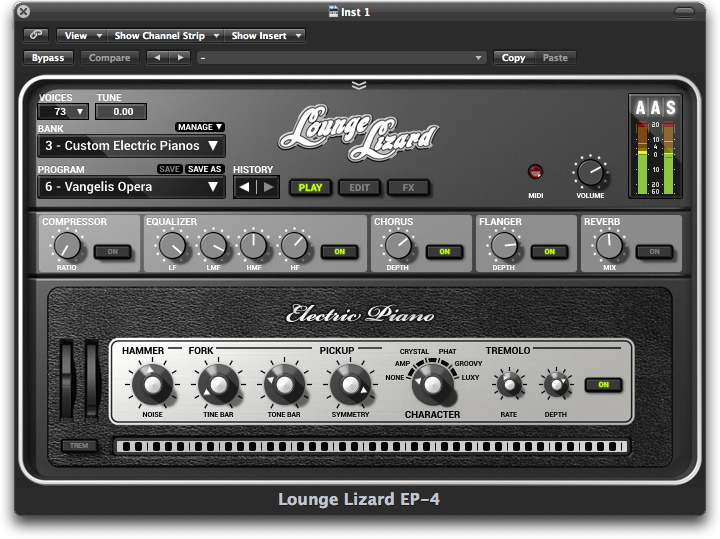Collapse header with double chevron icon
The width and height of the screenshot is (720, 539).
pos(359,85)
